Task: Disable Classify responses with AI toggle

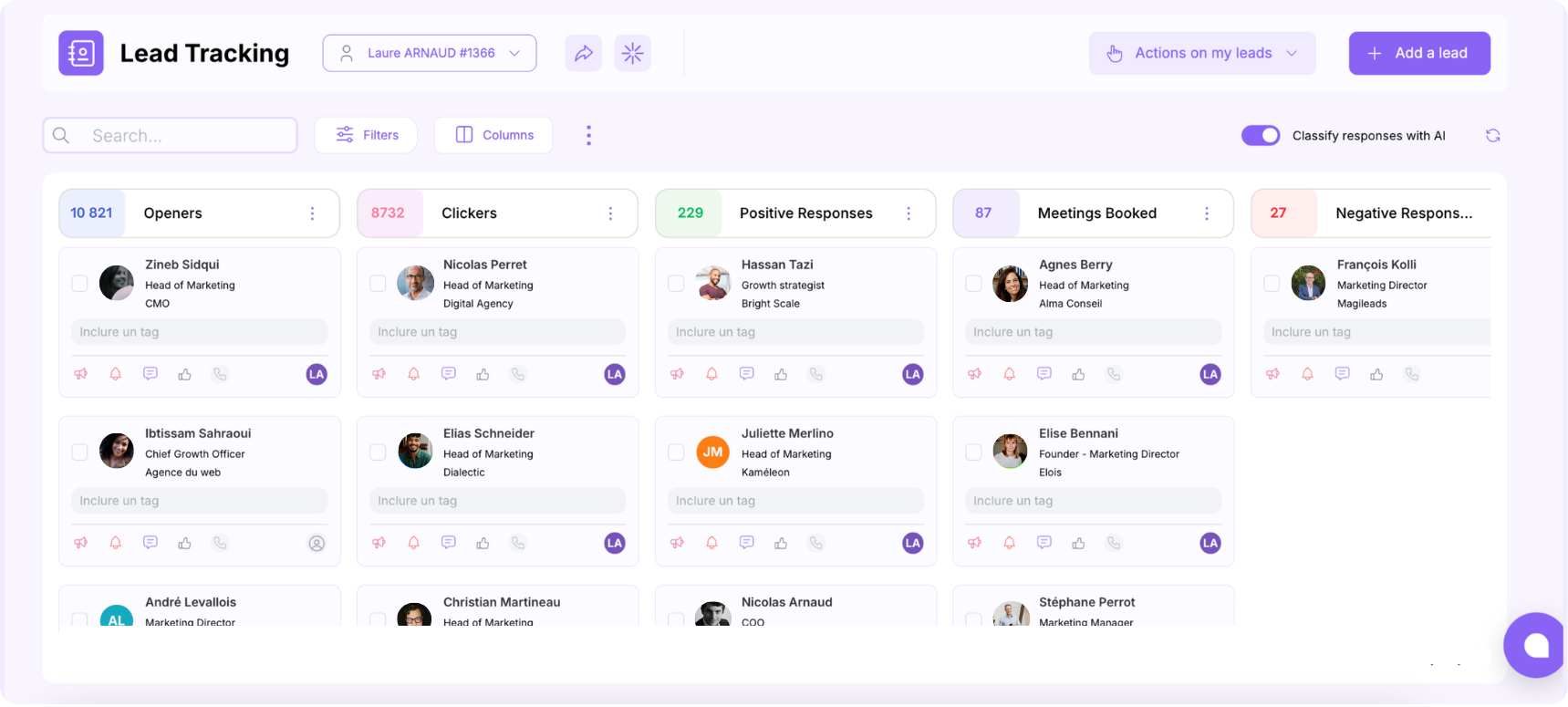Action: pyautogui.click(x=1261, y=136)
